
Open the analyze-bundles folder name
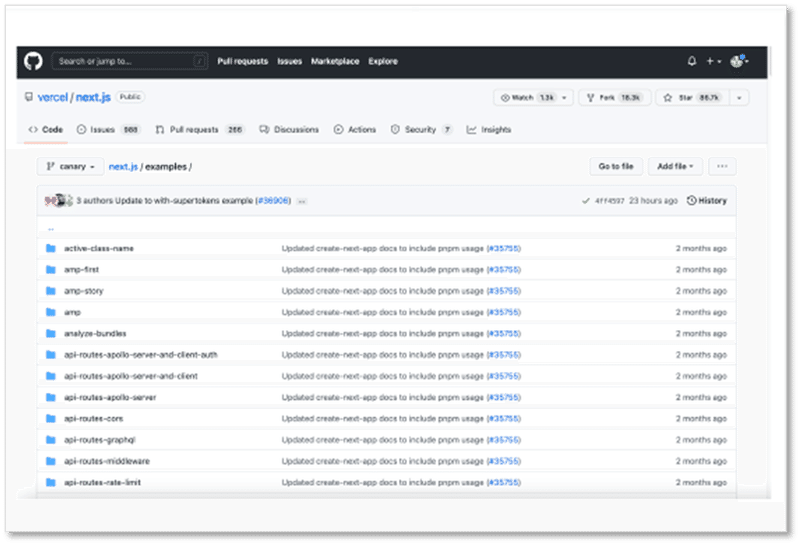coord(95,334)
